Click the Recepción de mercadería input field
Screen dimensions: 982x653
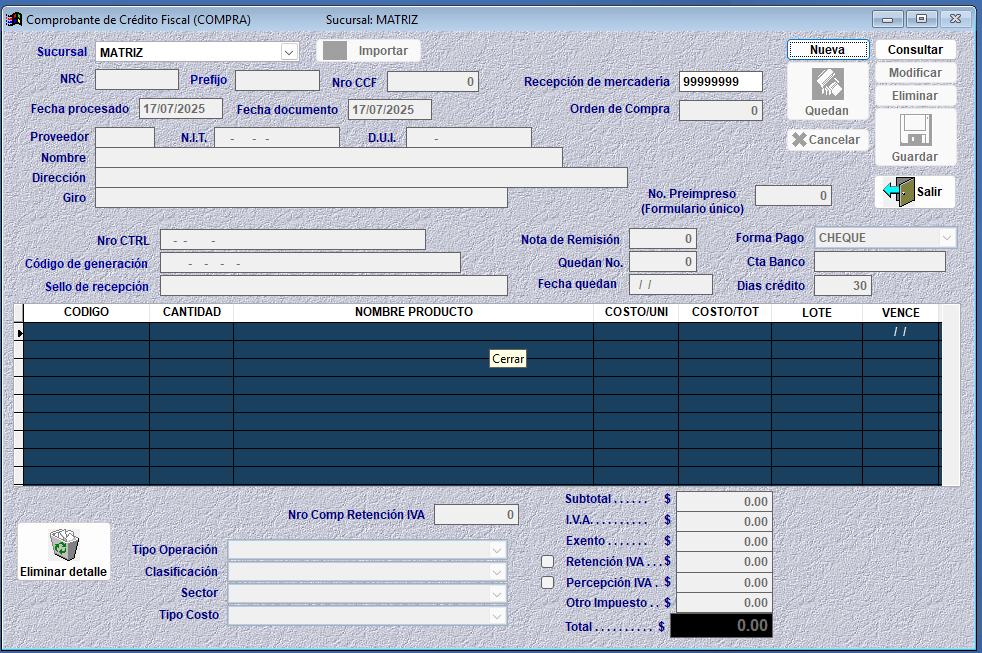(720, 82)
